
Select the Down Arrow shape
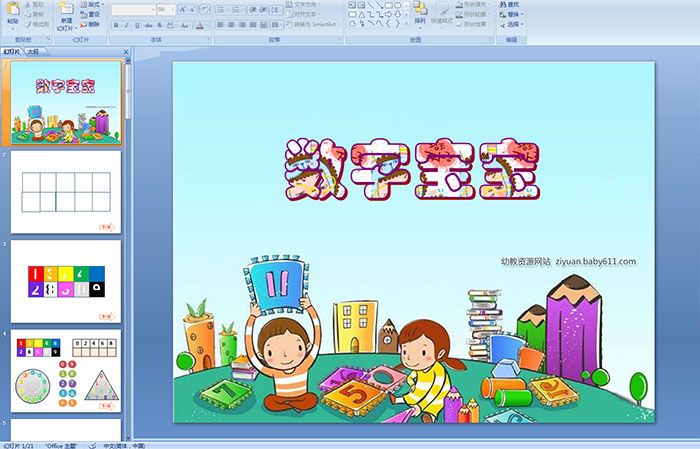[x=397, y=15]
